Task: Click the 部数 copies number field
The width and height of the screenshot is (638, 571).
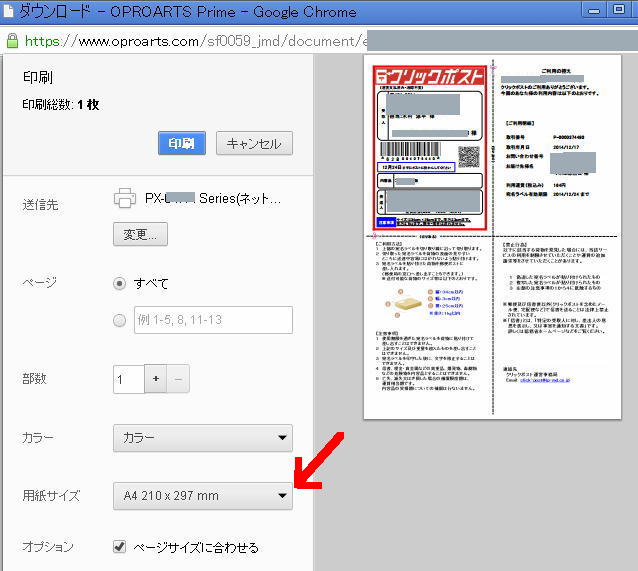Action: coord(129,379)
